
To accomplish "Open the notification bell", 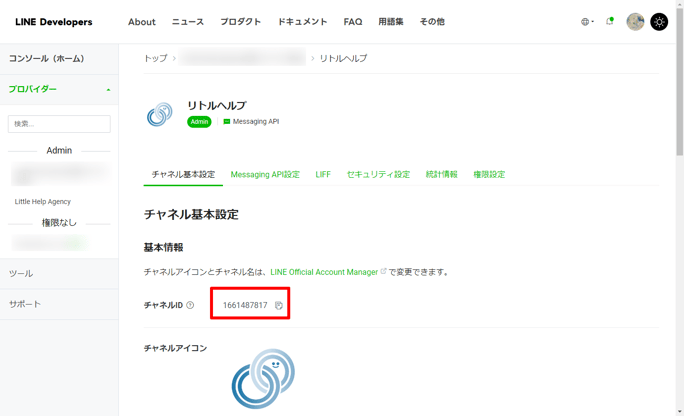I will [609, 21].
